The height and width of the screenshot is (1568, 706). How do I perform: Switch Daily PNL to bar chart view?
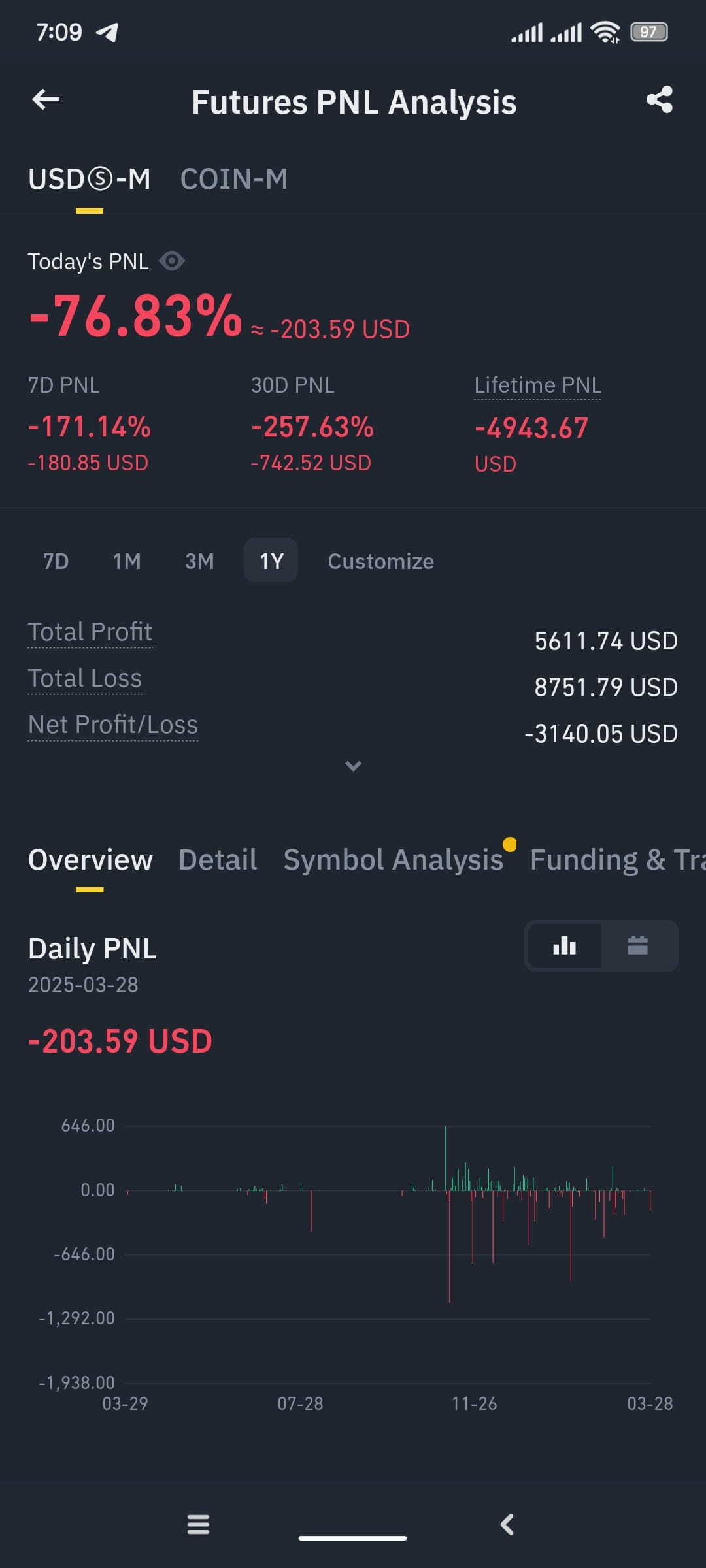coord(565,945)
